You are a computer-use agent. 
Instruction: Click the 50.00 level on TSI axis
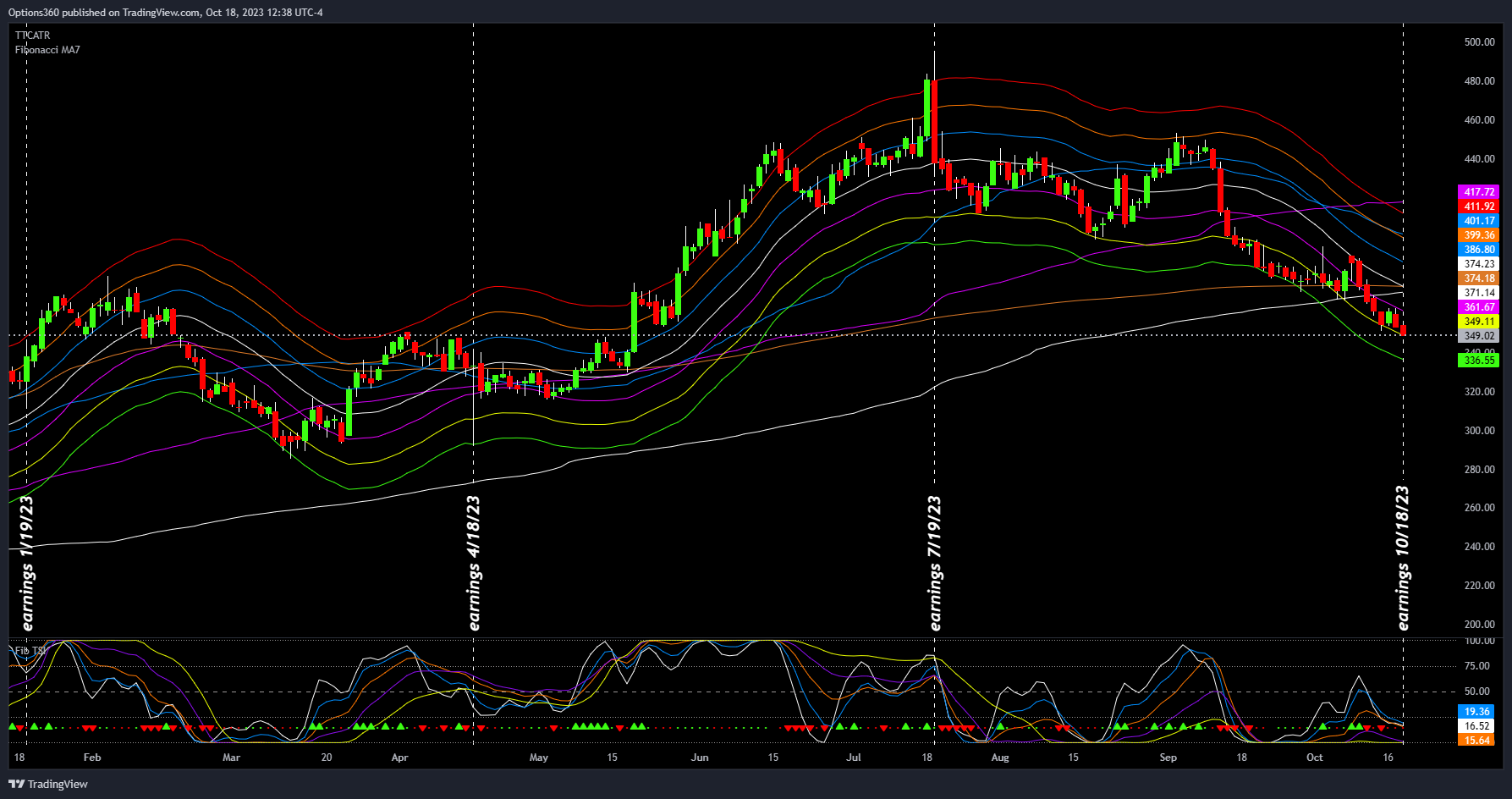tap(1477, 692)
